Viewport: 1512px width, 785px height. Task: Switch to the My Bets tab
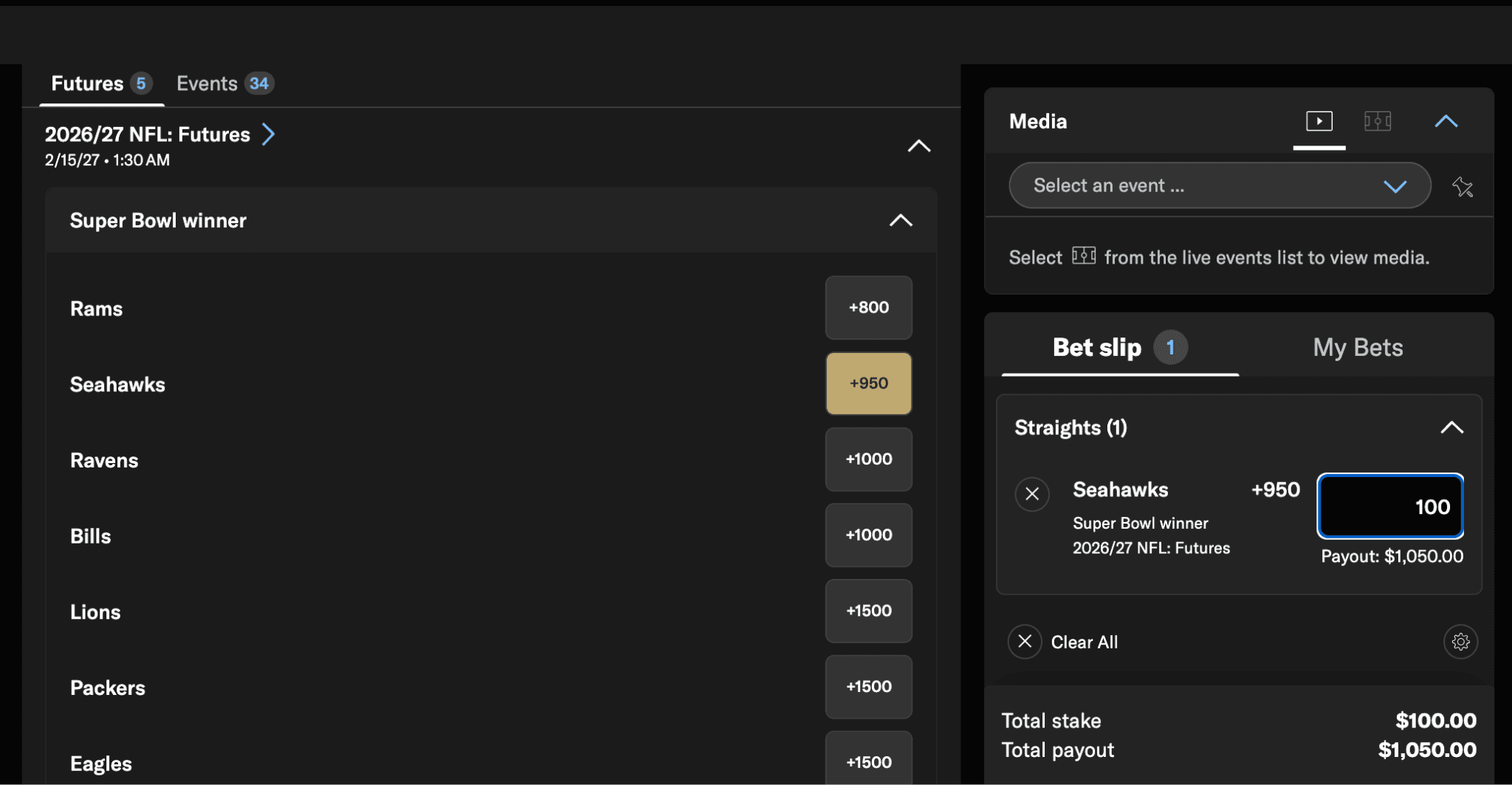pos(1358,347)
